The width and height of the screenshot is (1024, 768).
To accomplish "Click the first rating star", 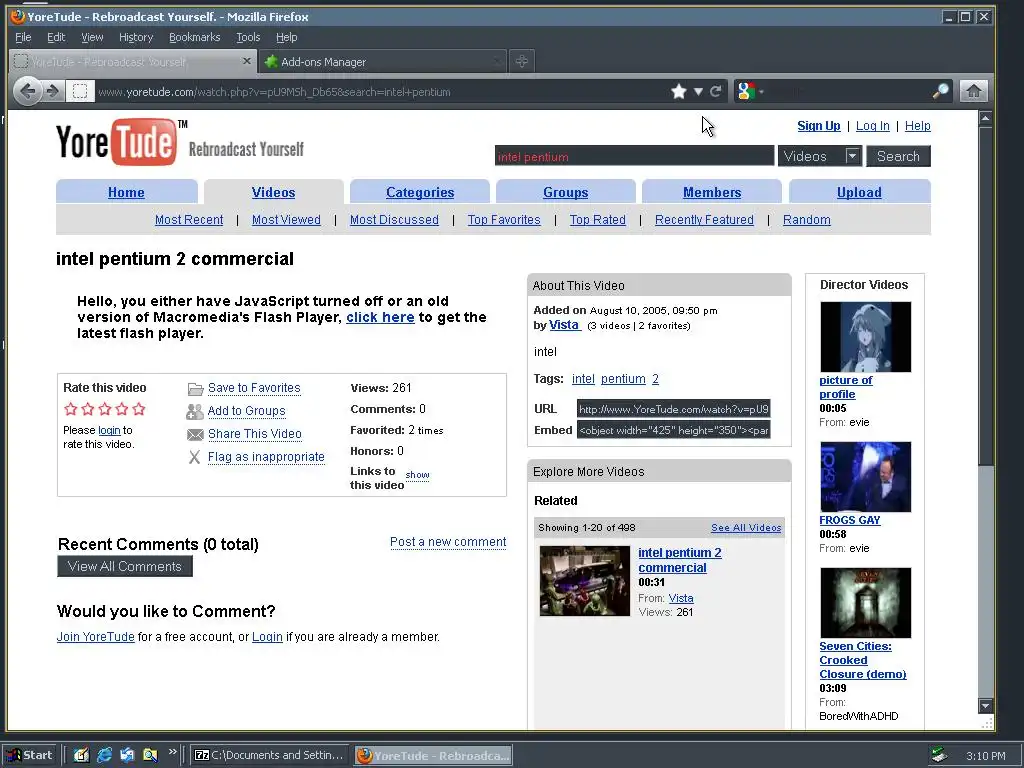I will (71, 409).
